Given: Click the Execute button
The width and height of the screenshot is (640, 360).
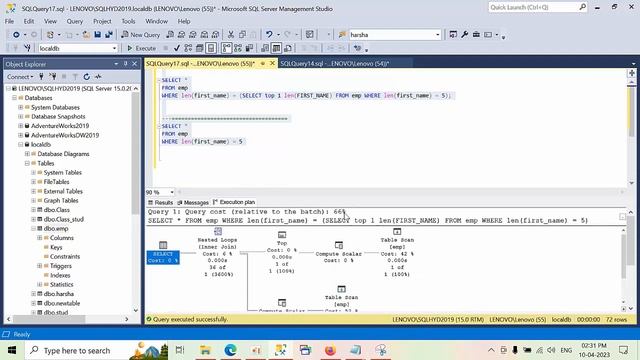Looking at the screenshot, I should point(141,48).
